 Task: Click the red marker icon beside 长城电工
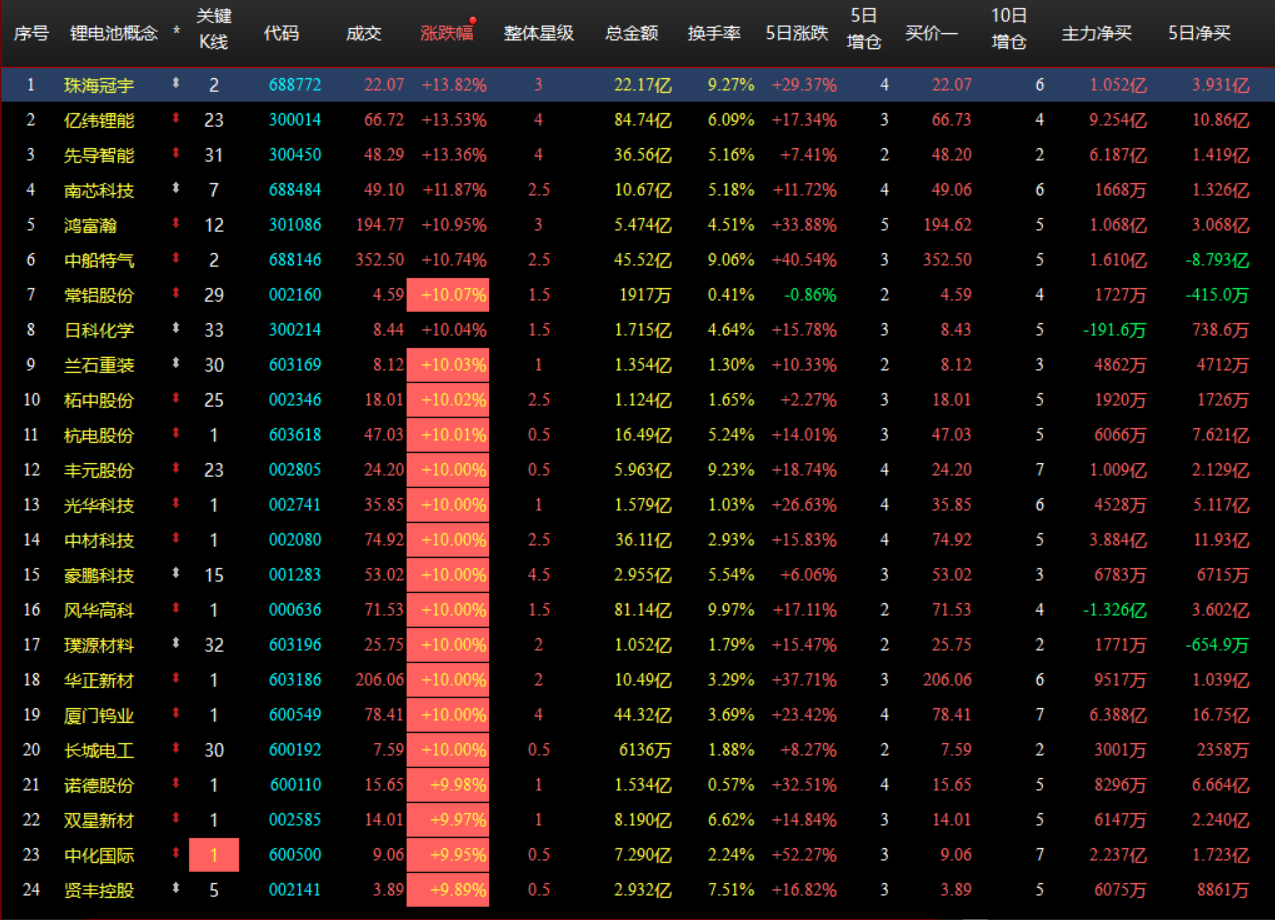177,749
